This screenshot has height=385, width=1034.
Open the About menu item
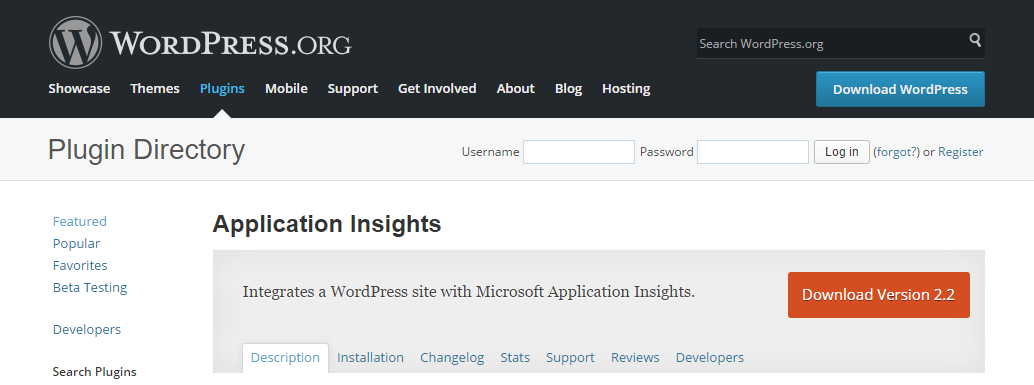pyautogui.click(x=516, y=88)
